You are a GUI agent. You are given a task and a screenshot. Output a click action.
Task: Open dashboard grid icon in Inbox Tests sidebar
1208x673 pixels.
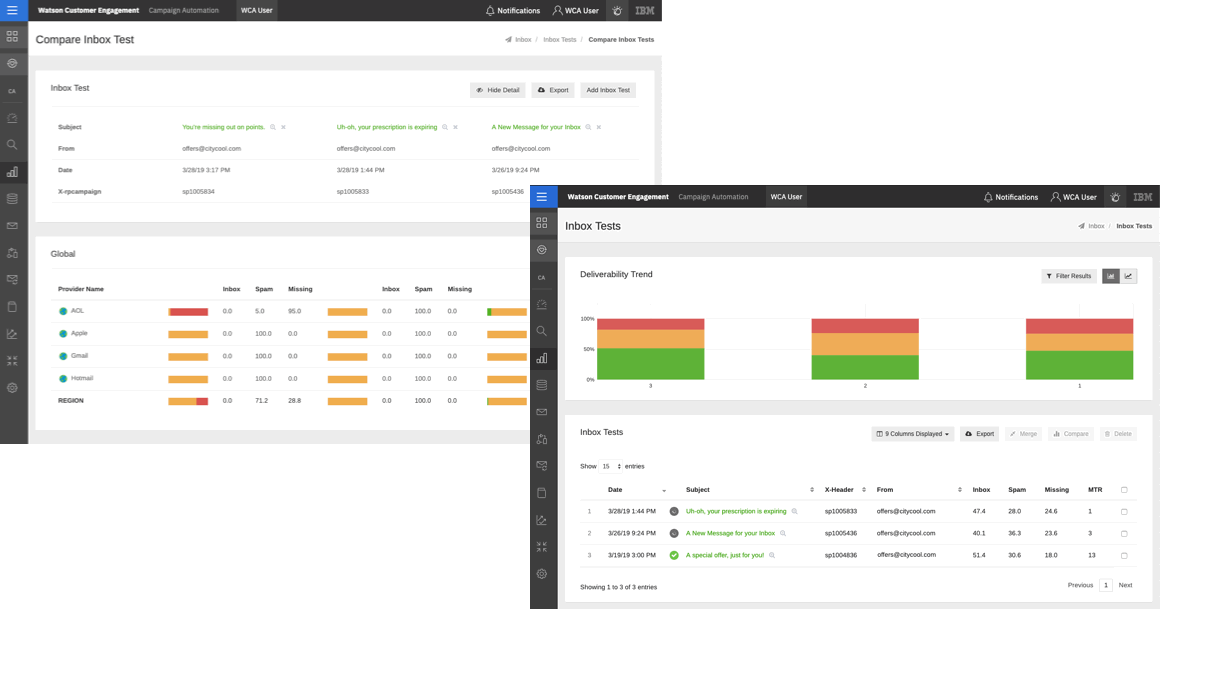(542, 223)
